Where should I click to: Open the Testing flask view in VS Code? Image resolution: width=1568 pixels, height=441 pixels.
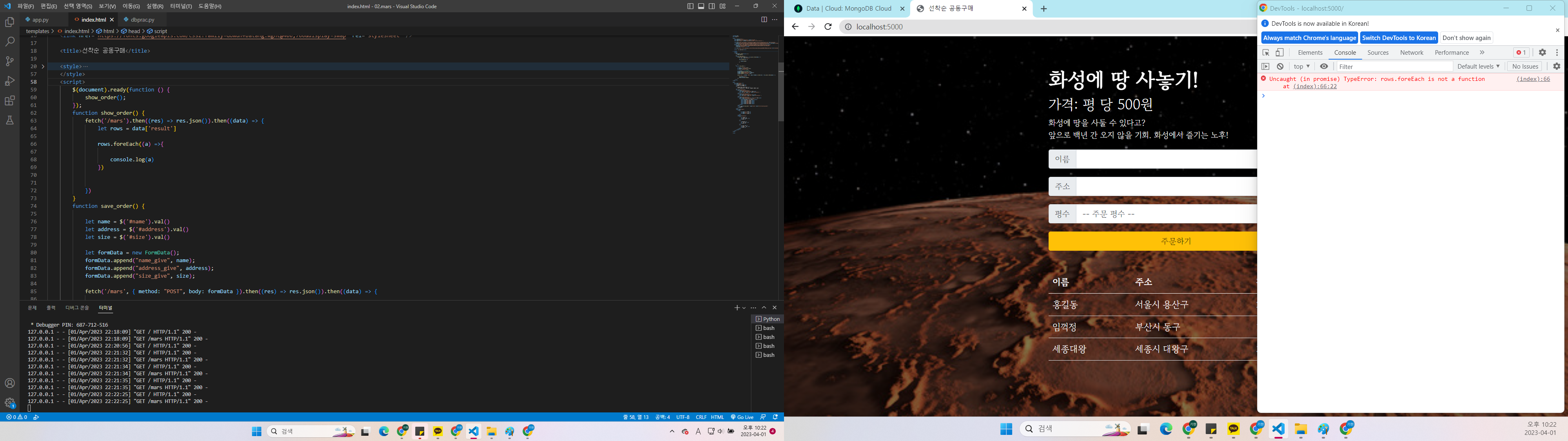click(10, 120)
